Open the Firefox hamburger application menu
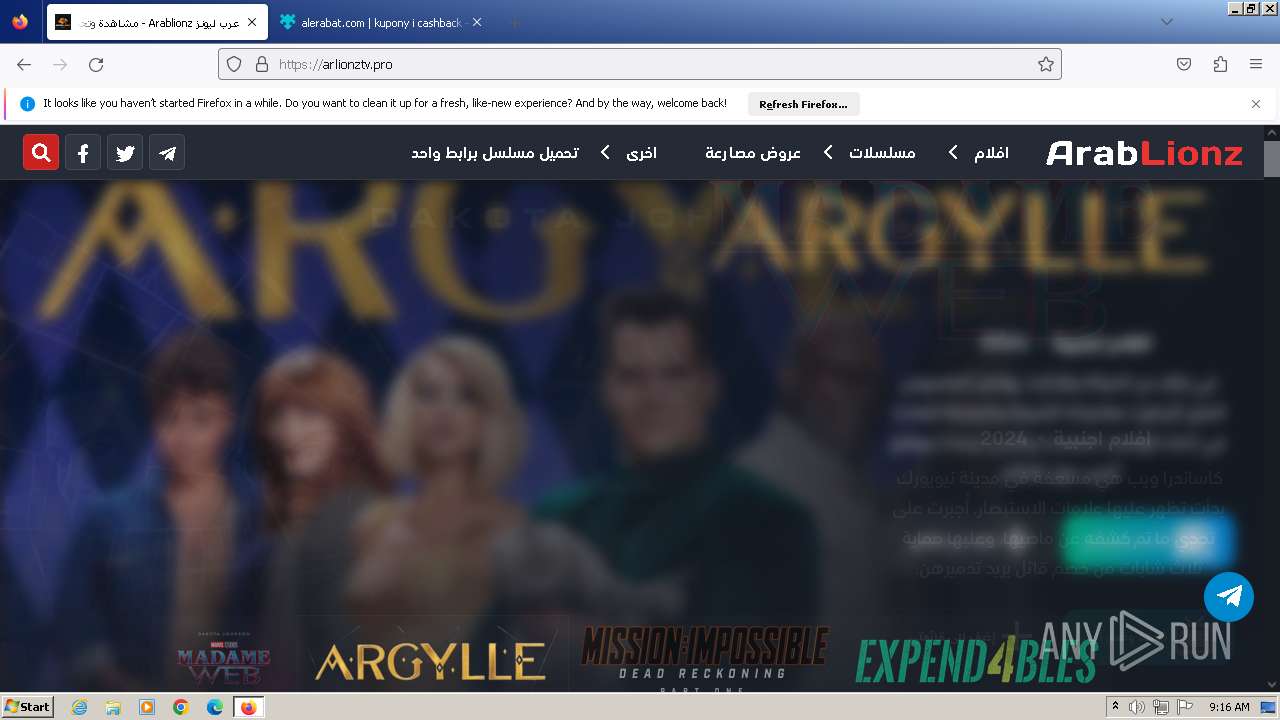 point(1256,64)
